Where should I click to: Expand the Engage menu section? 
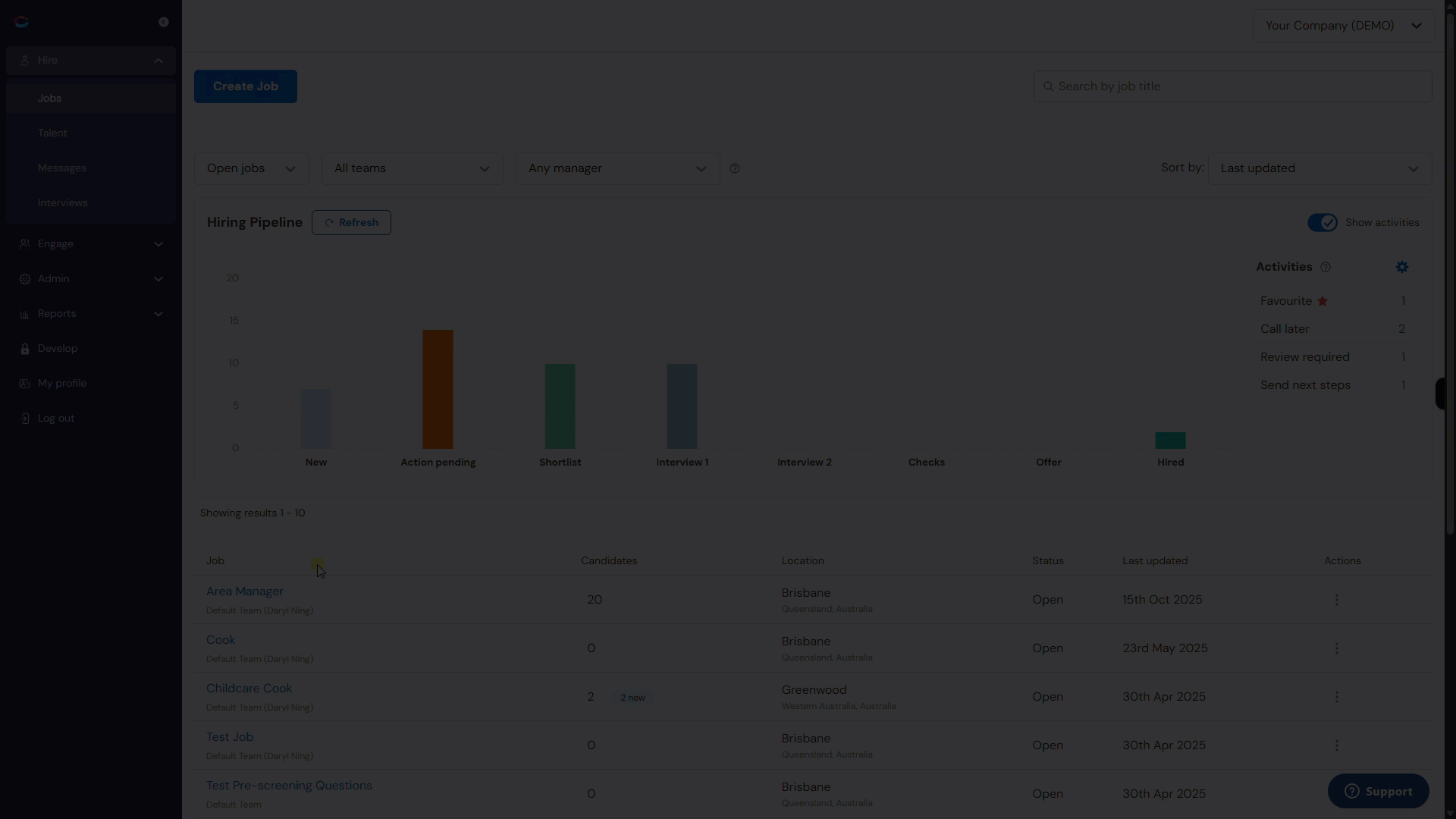point(158,244)
